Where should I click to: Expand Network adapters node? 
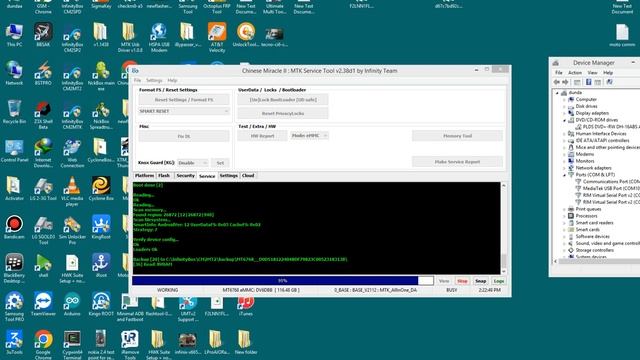click(x=564, y=168)
